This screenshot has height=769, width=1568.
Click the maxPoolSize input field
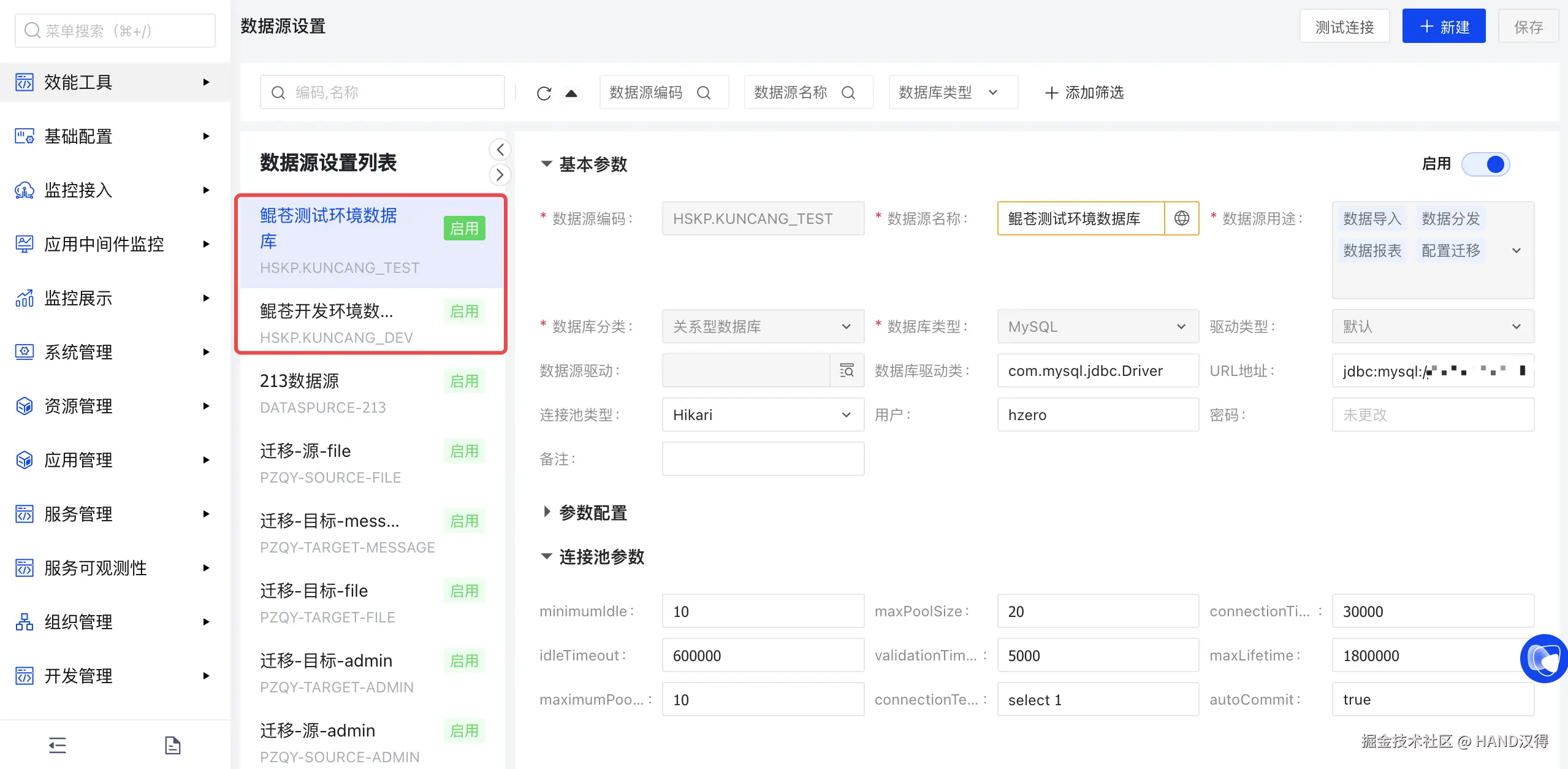(x=1097, y=611)
